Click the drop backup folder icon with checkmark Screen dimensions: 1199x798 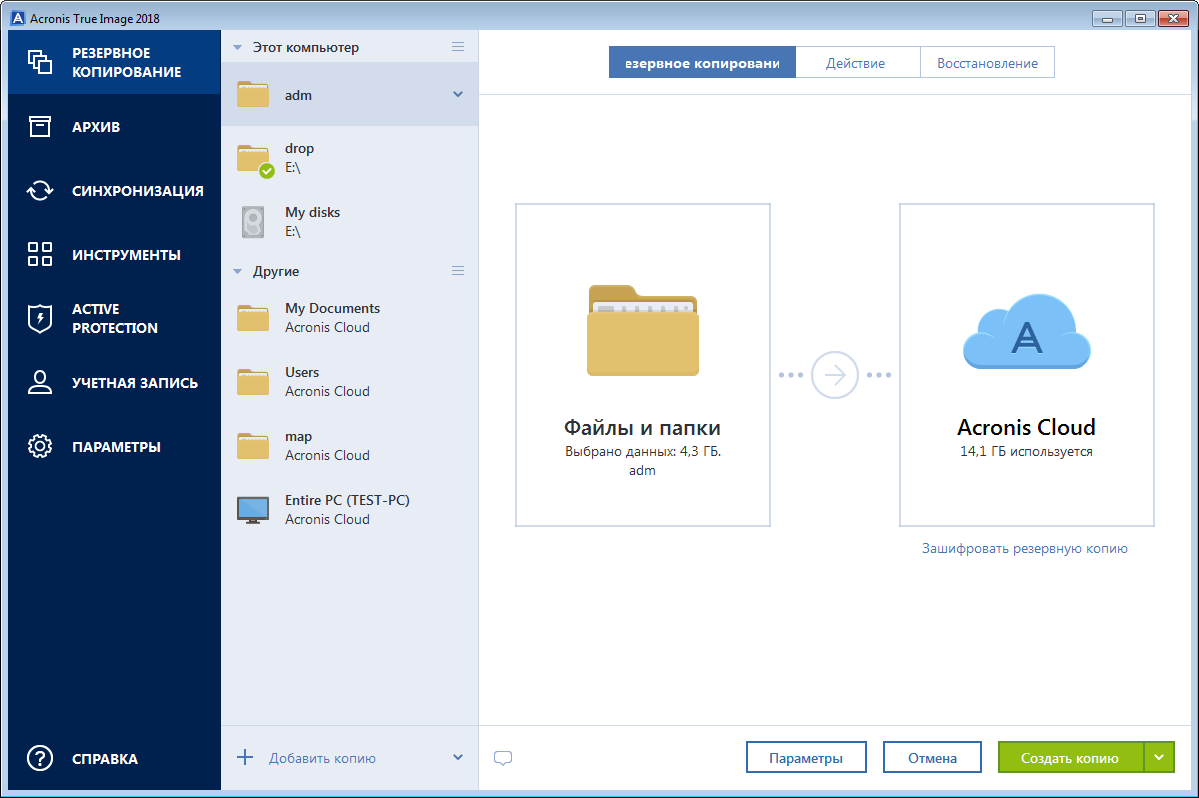[x=255, y=160]
